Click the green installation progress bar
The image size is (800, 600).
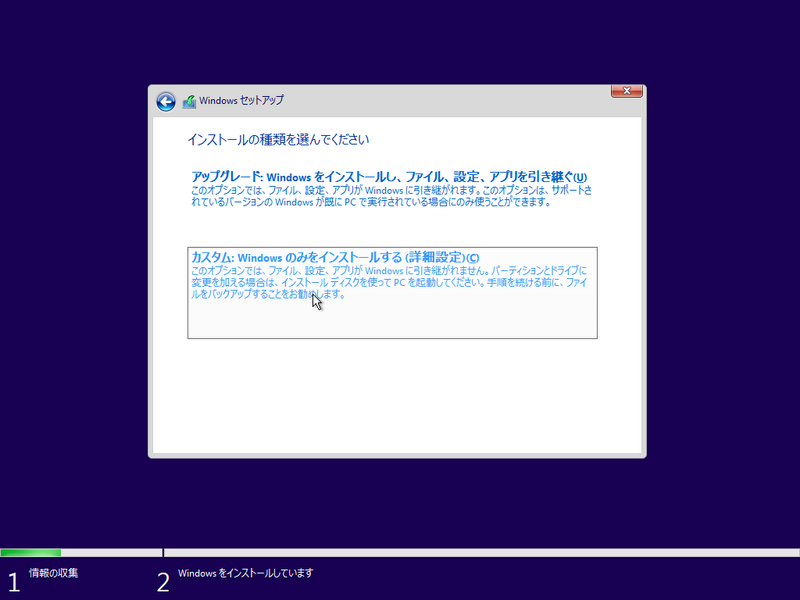[30, 551]
